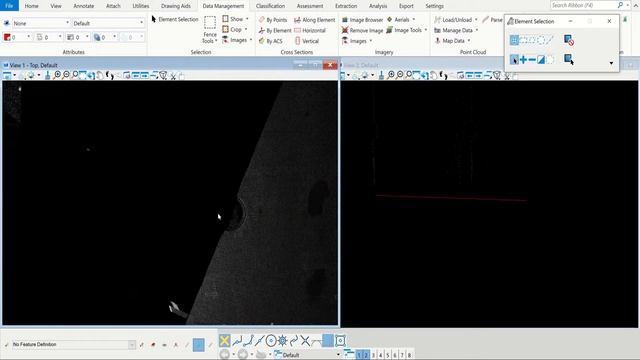640x360 pixels.
Task: Open the None template dropdown in Attributes
Action: (x=41, y=23)
